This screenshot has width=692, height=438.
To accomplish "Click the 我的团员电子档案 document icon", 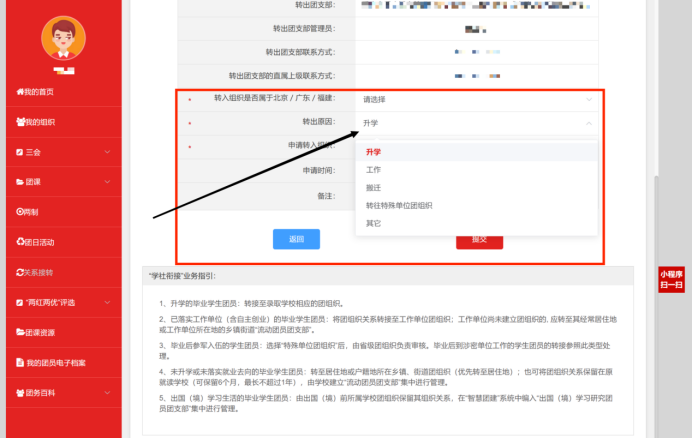I will (20, 362).
